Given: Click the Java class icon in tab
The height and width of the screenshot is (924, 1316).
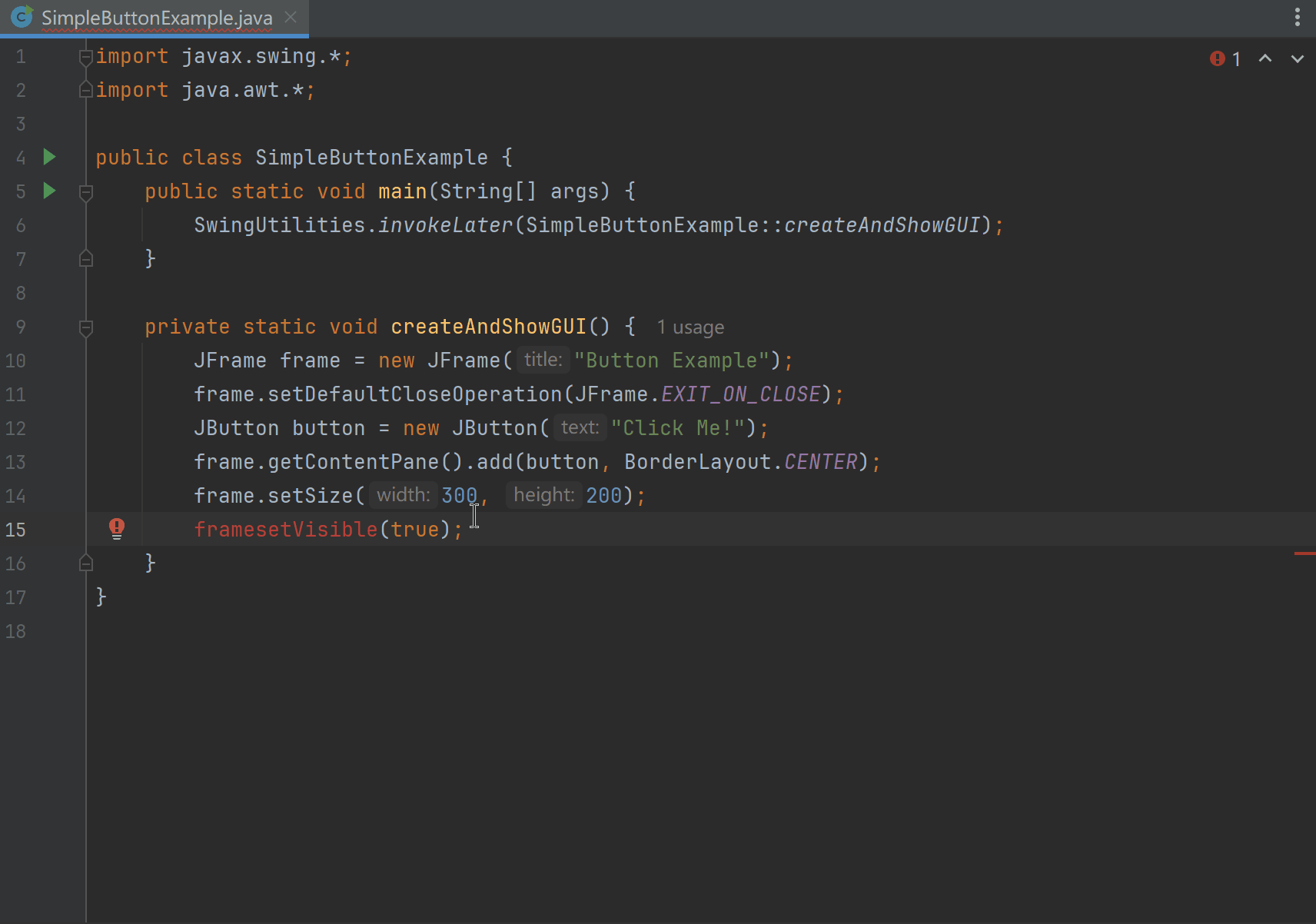Looking at the screenshot, I should click(x=22, y=17).
